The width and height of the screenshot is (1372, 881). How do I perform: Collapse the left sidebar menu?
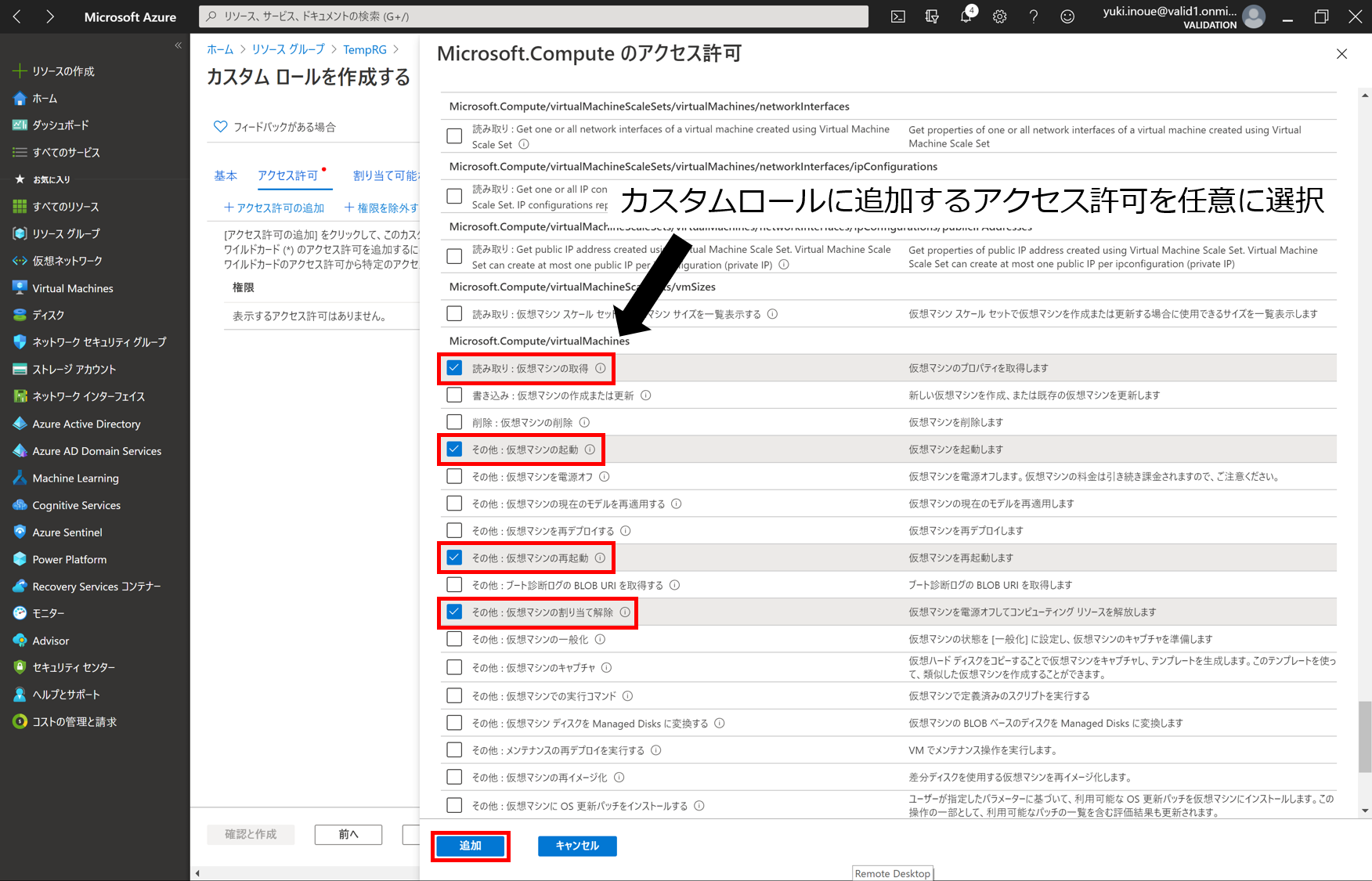[178, 45]
